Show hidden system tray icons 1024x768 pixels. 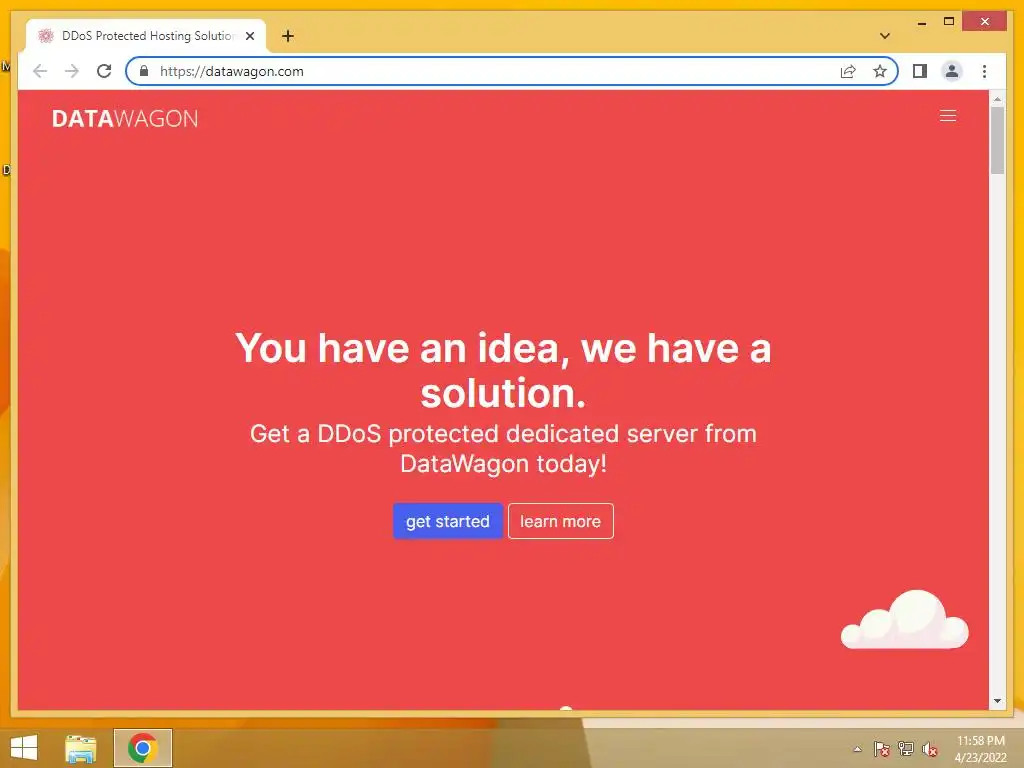pyautogui.click(x=857, y=749)
